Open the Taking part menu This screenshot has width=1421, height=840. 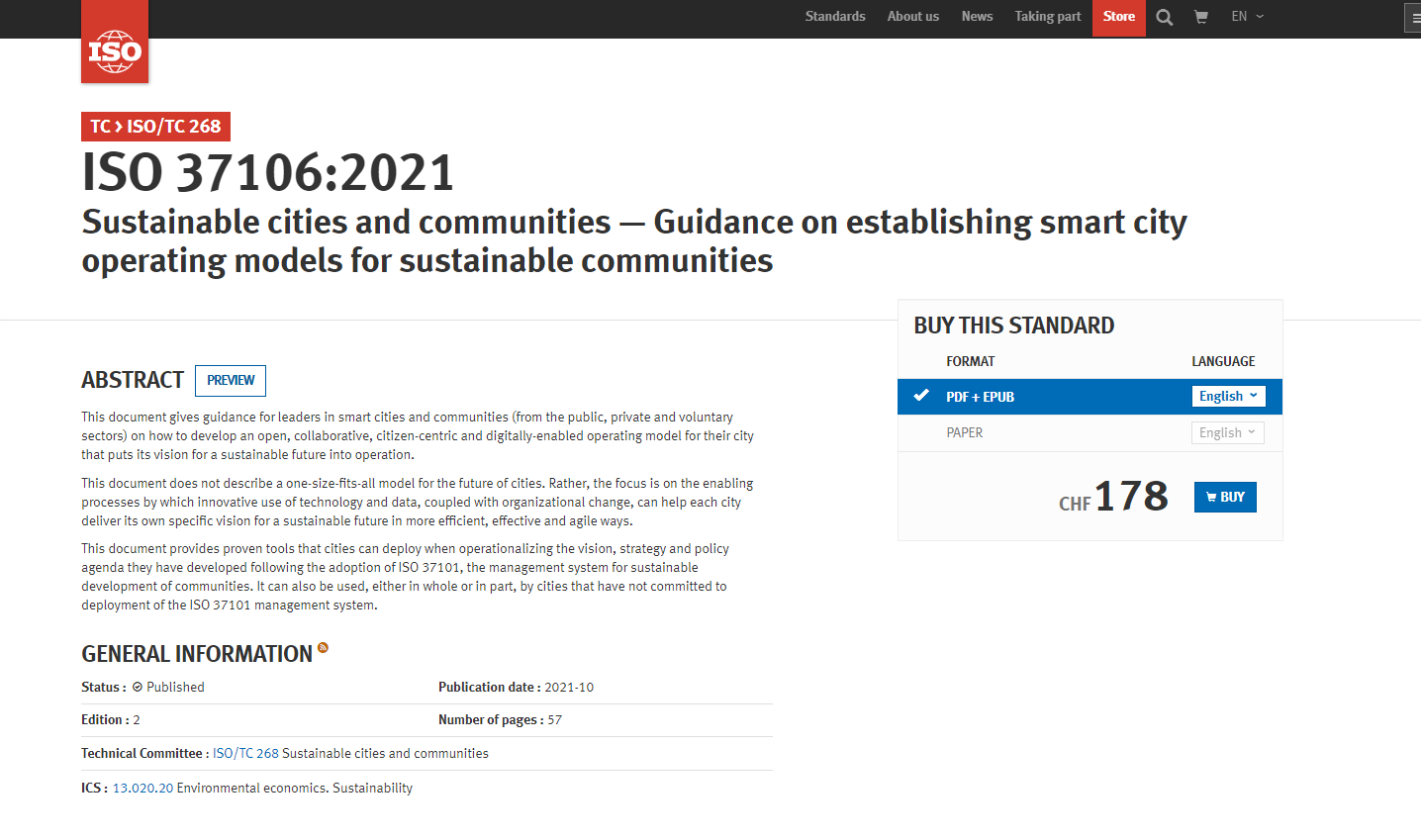[1047, 17]
